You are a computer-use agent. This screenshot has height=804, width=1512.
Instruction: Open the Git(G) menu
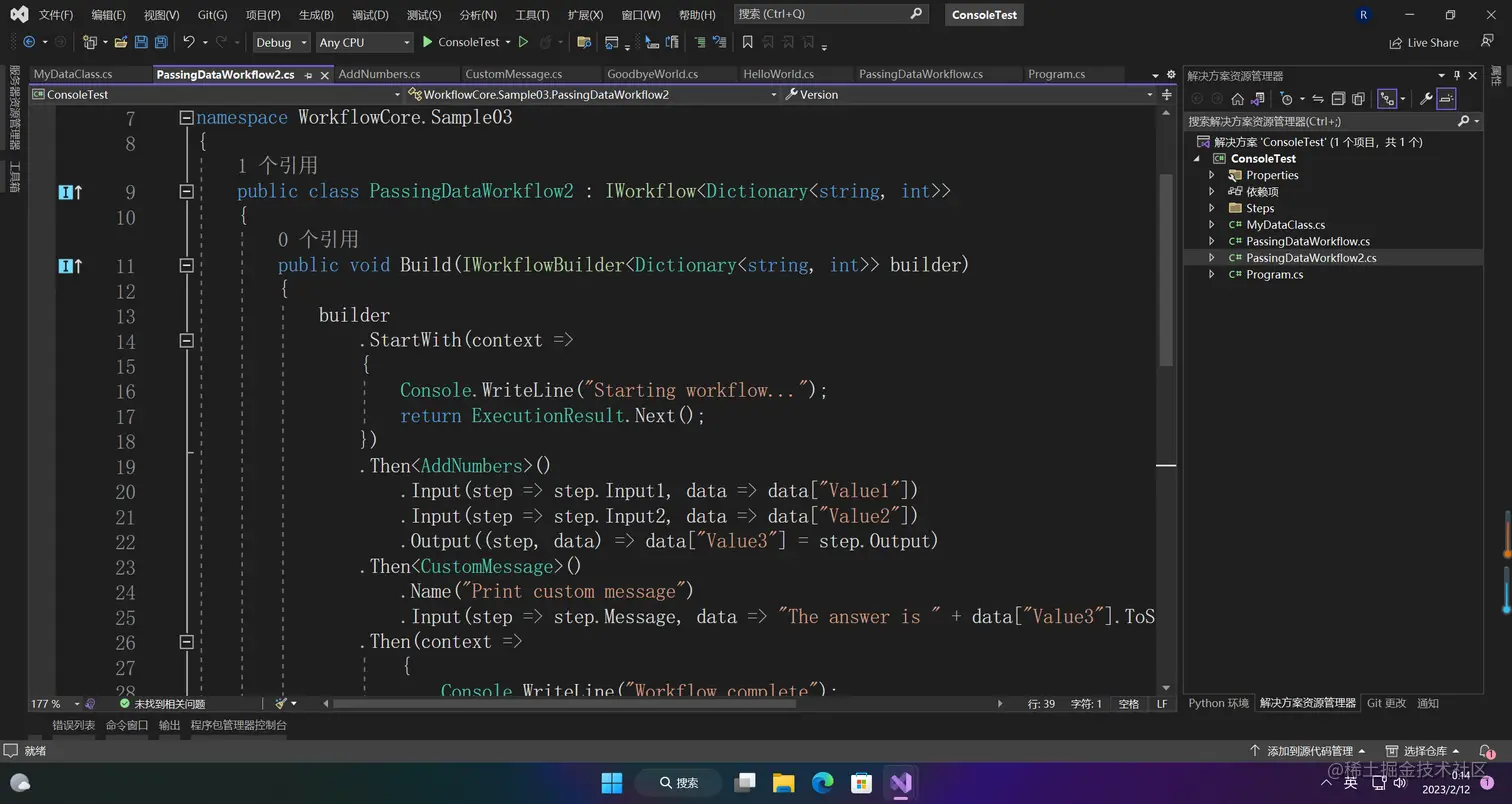[x=212, y=15]
